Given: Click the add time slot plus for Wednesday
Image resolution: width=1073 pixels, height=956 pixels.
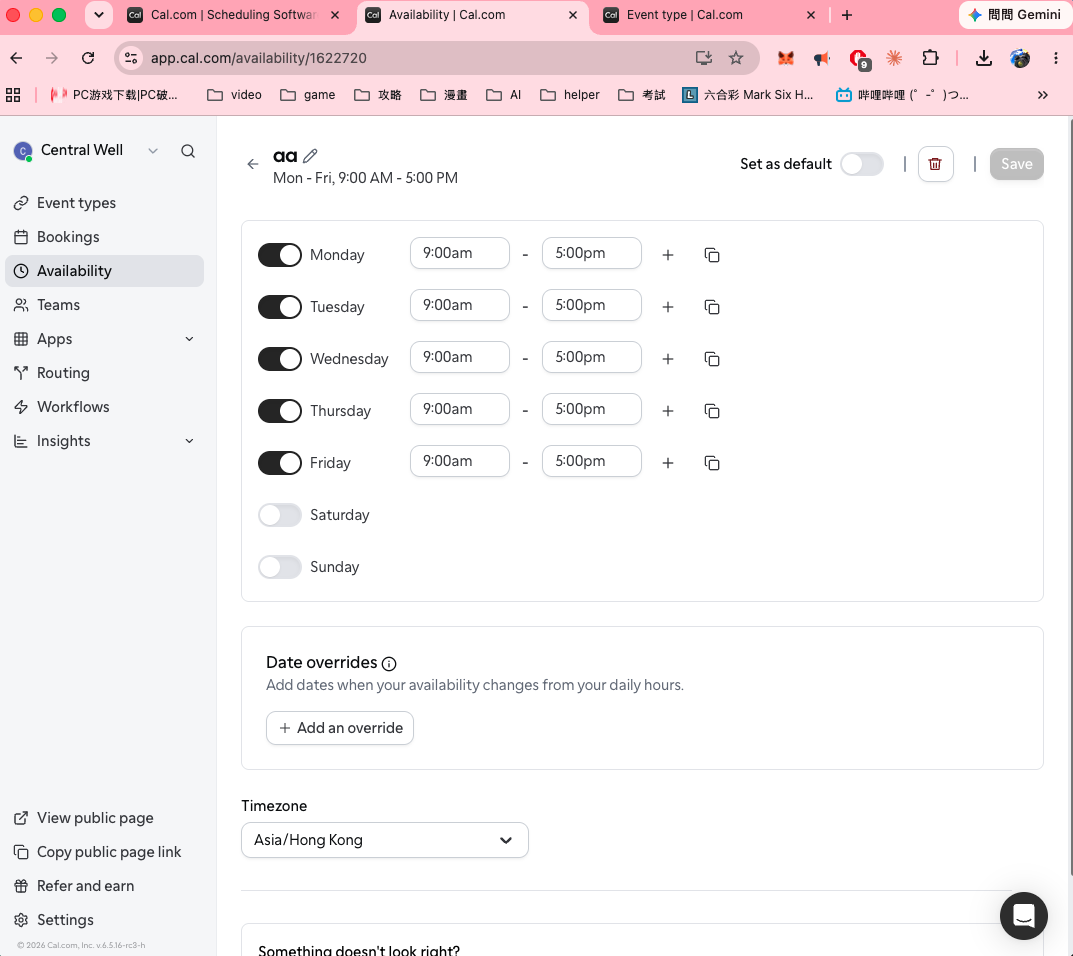Looking at the screenshot, I should tap(668, 359).
